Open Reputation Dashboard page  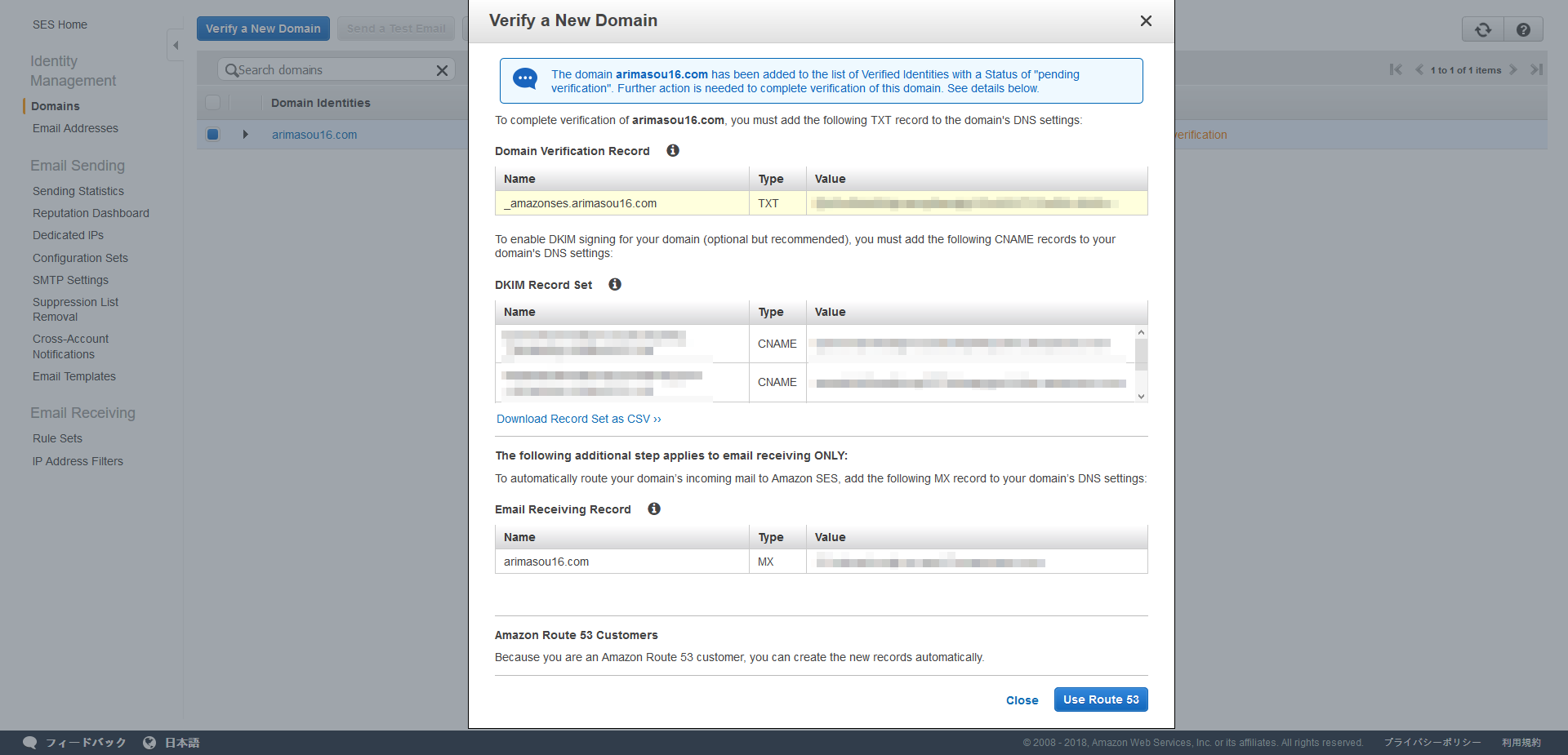91,213
